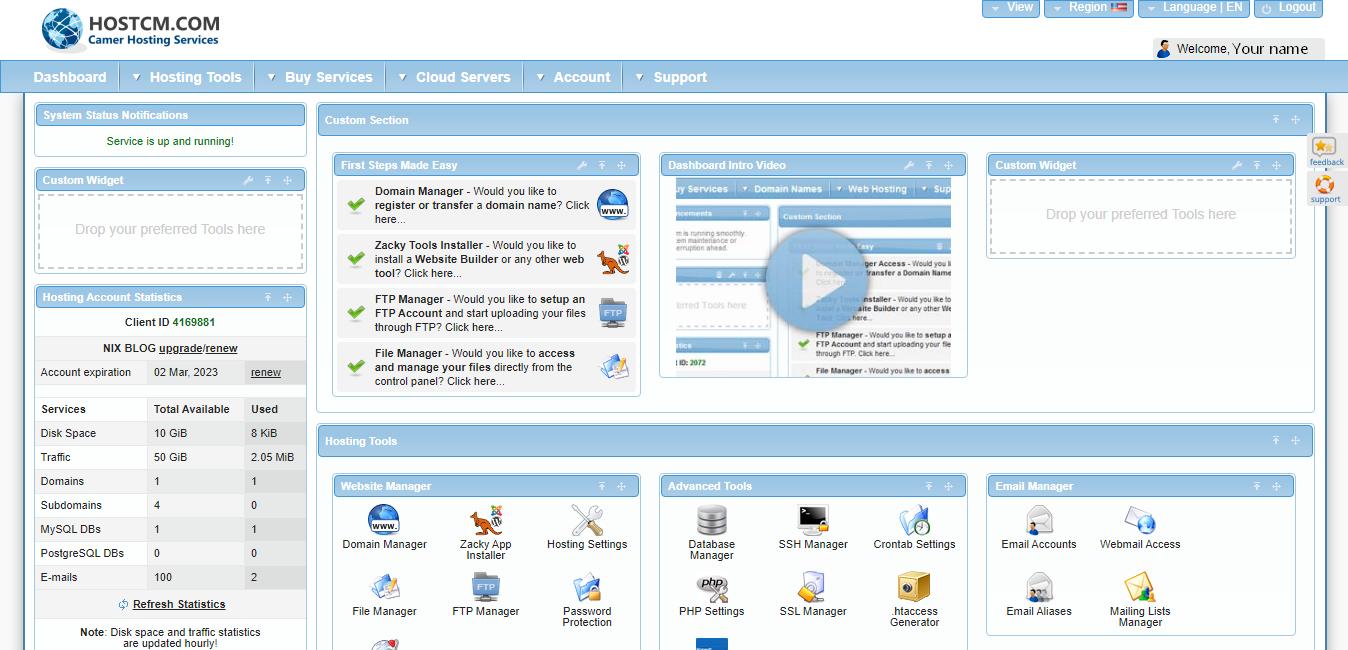
Task: Collapse the Advanced Tools widget
Action: 929,487
